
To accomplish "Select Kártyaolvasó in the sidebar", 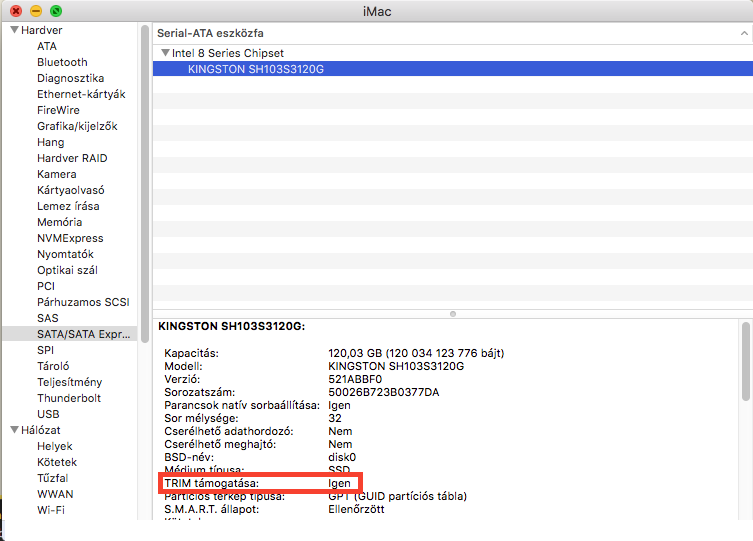I will coord(71,190).
